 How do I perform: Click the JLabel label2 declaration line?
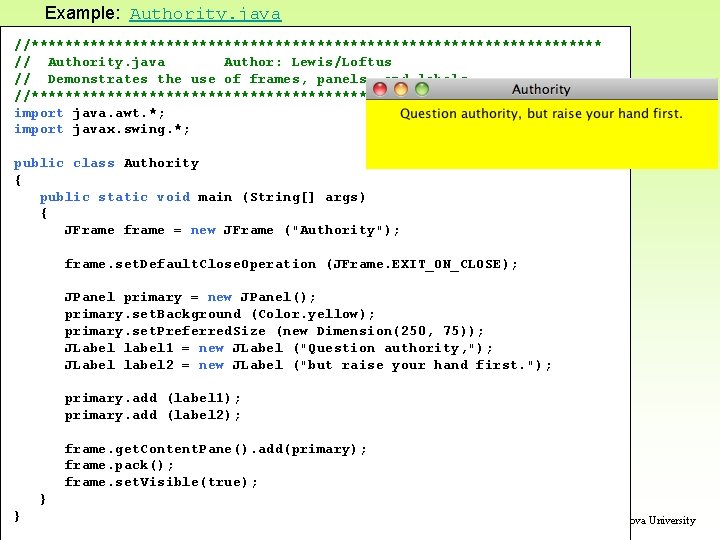308,366
